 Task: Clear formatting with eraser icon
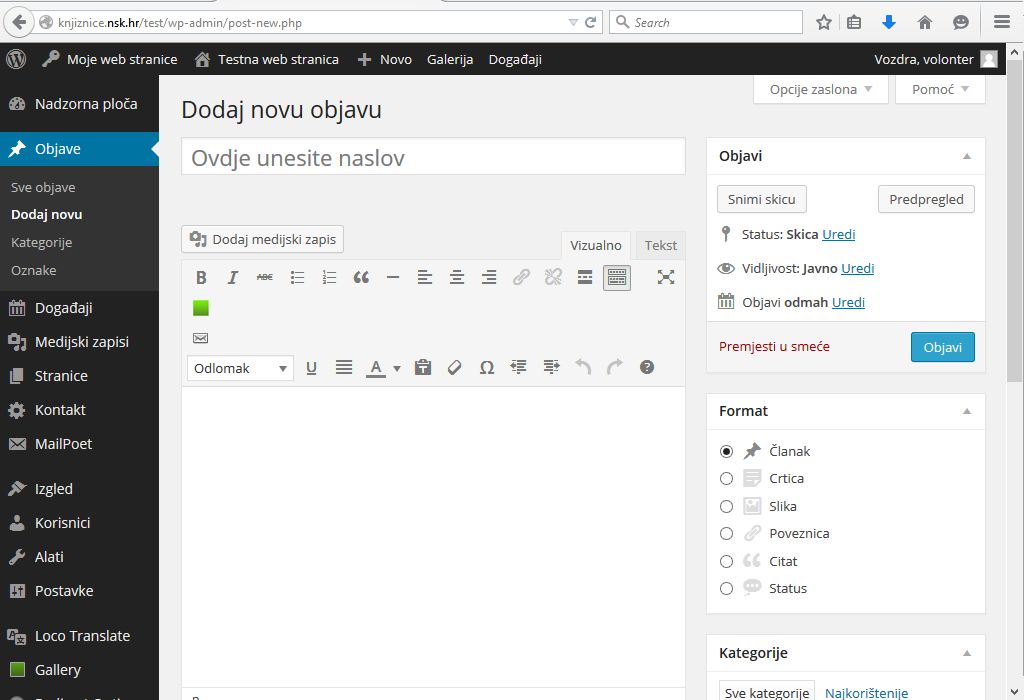click(x=455, y=368)
